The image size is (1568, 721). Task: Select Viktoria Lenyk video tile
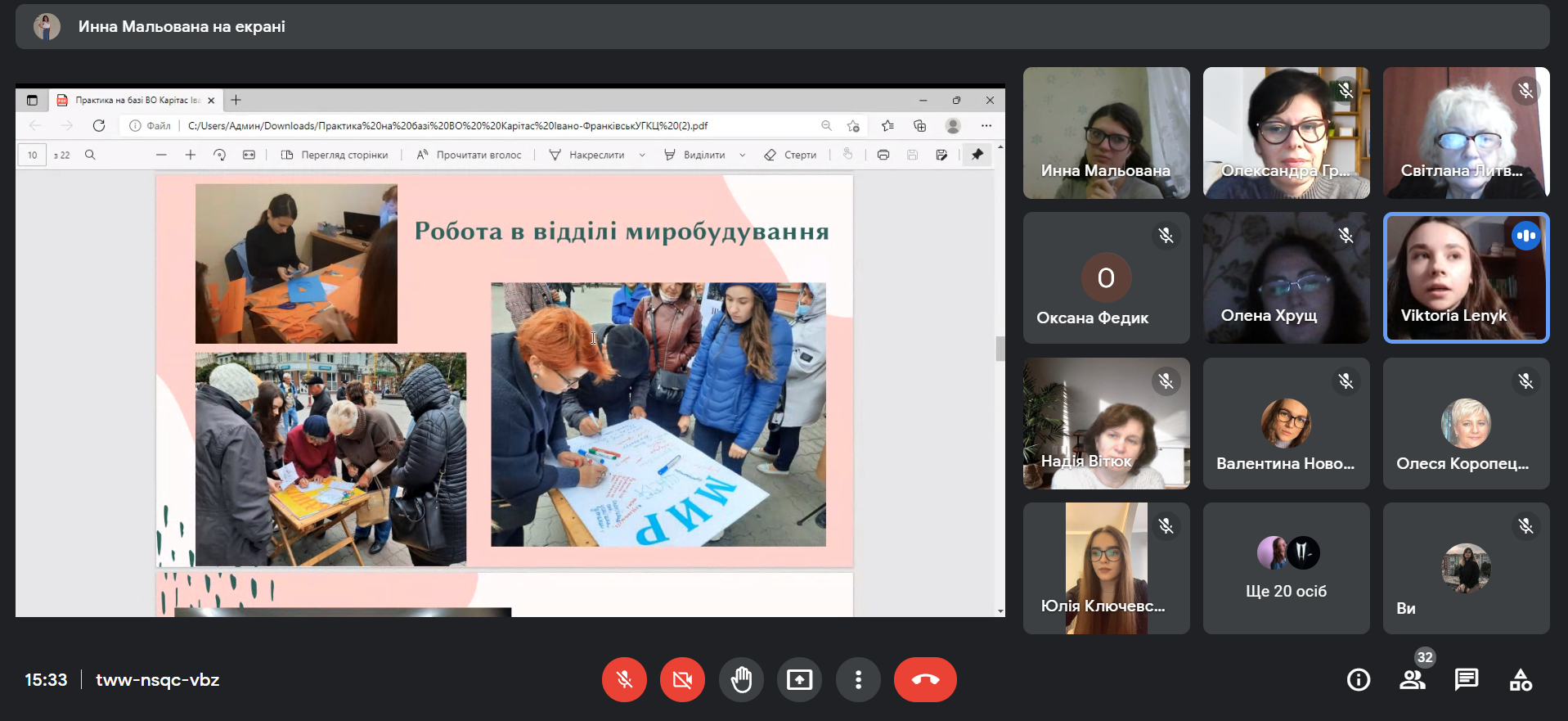[1466, 277]
